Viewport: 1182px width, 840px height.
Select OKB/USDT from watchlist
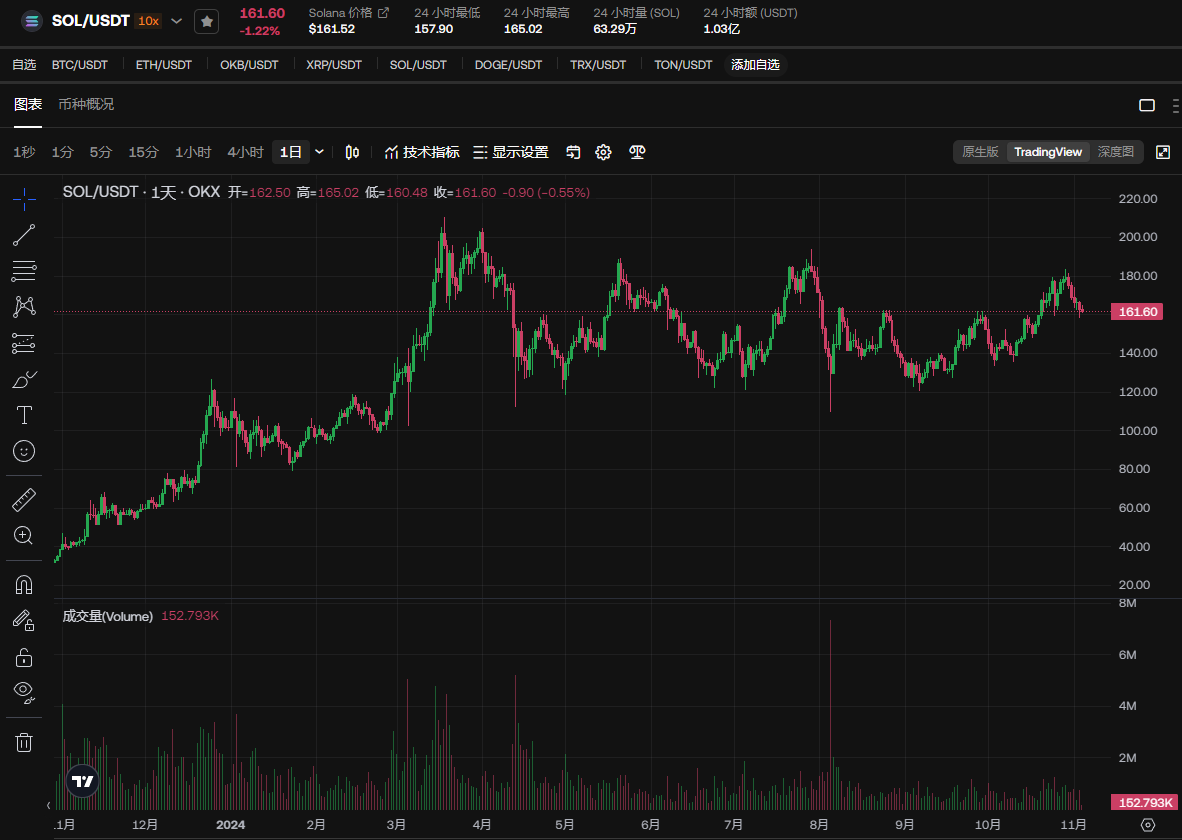[249, 65]
